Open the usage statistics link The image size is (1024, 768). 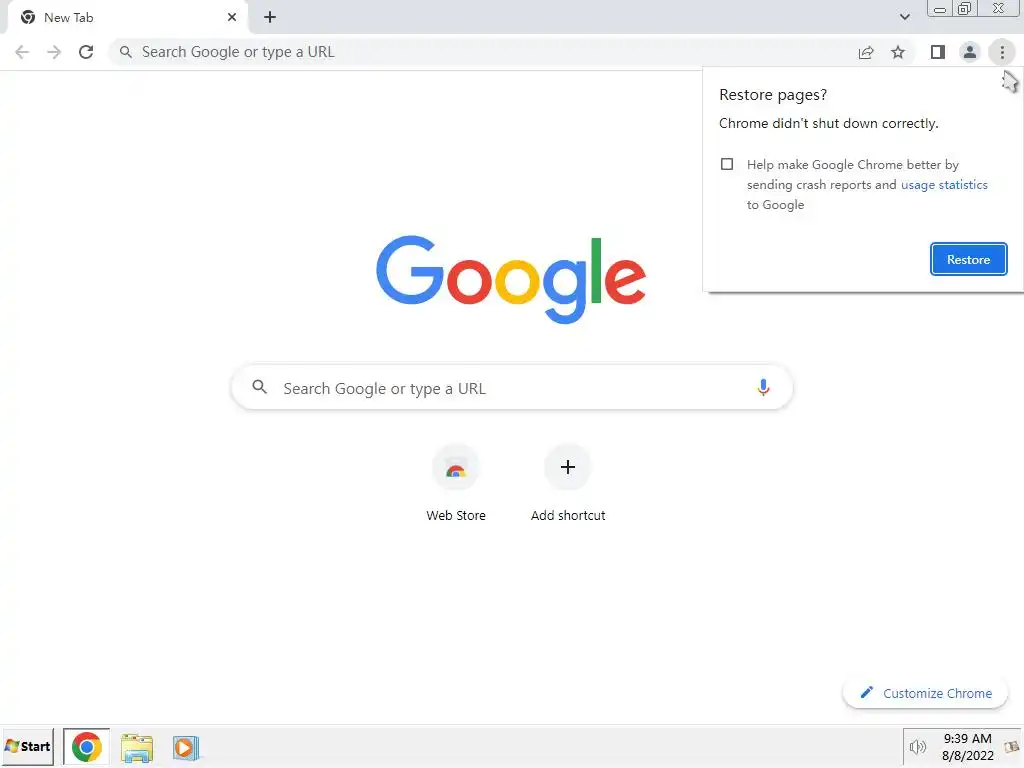(x=944, y=185)
